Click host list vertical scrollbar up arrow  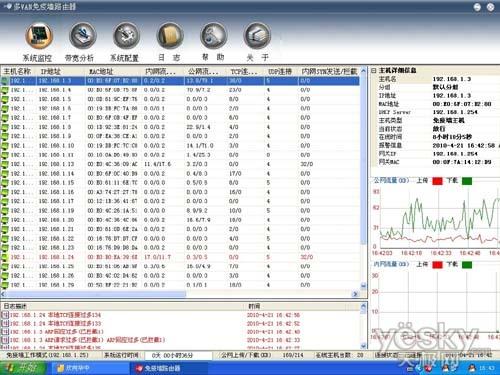pos(363,71)
